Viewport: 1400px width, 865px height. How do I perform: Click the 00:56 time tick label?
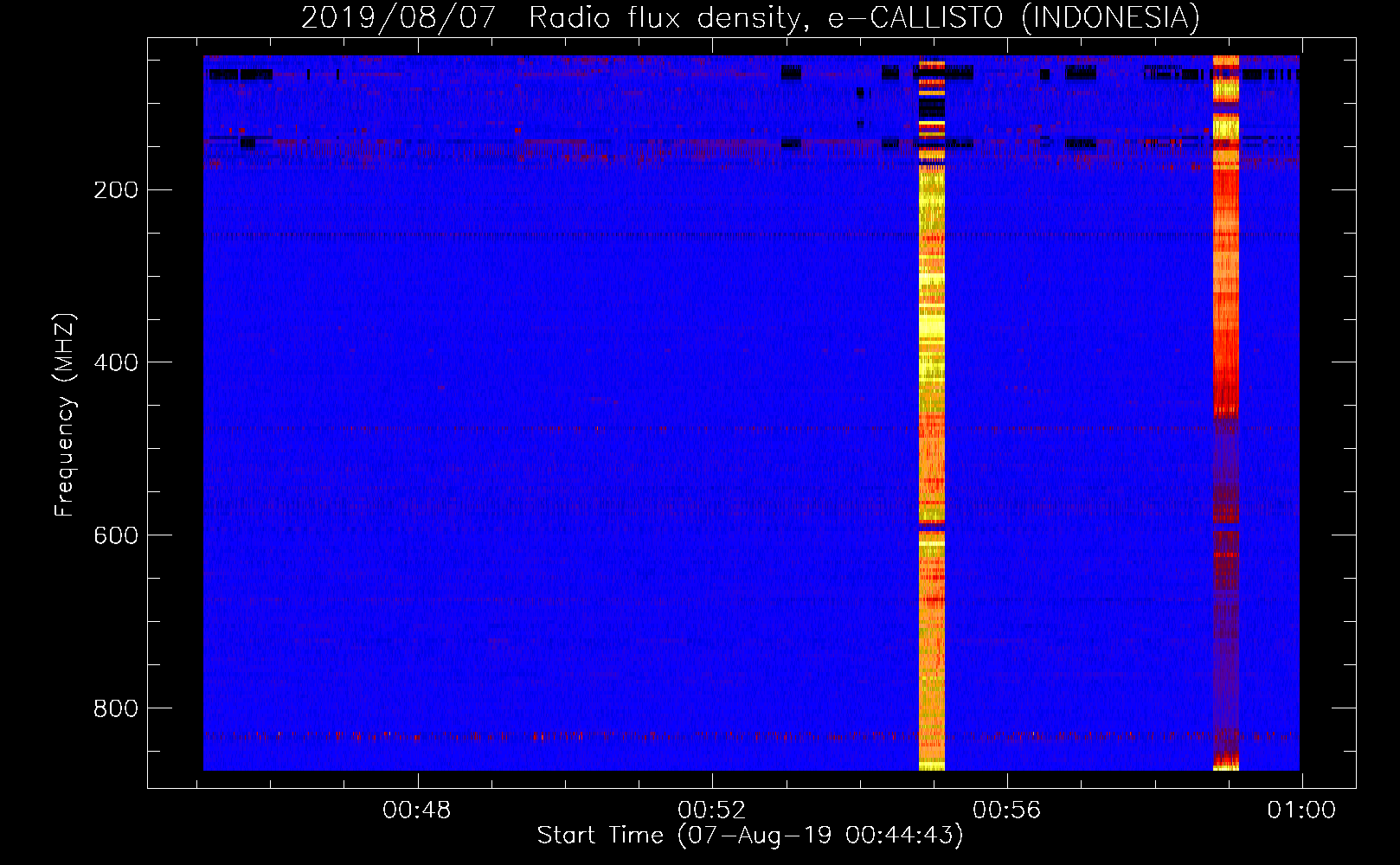[x=1007, y=811]
